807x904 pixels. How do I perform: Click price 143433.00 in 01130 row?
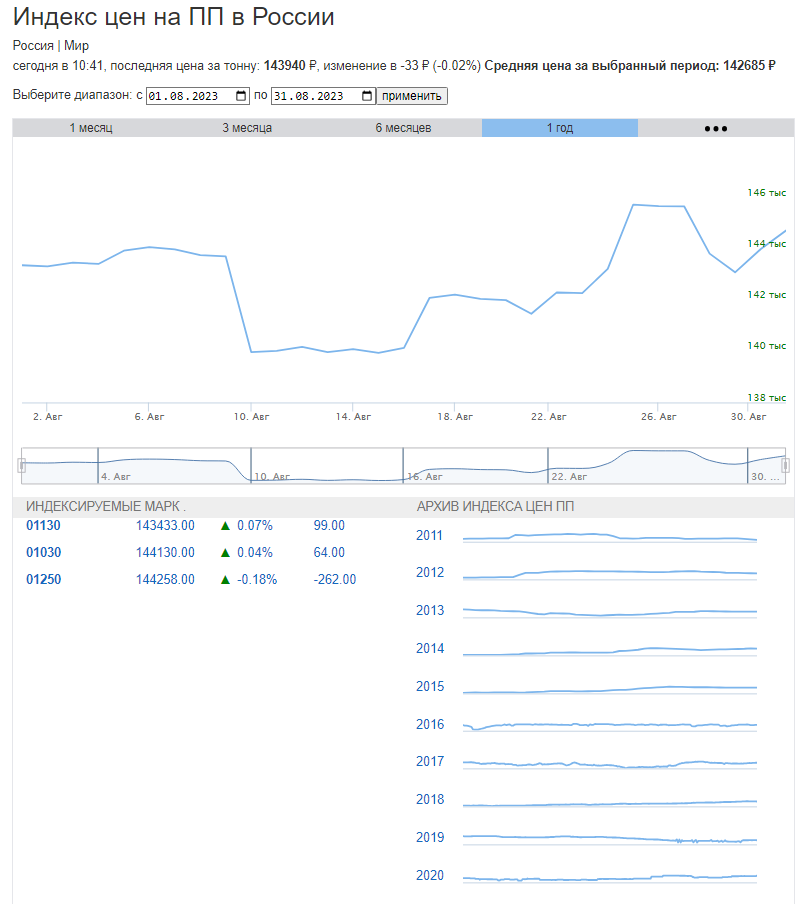165,526
